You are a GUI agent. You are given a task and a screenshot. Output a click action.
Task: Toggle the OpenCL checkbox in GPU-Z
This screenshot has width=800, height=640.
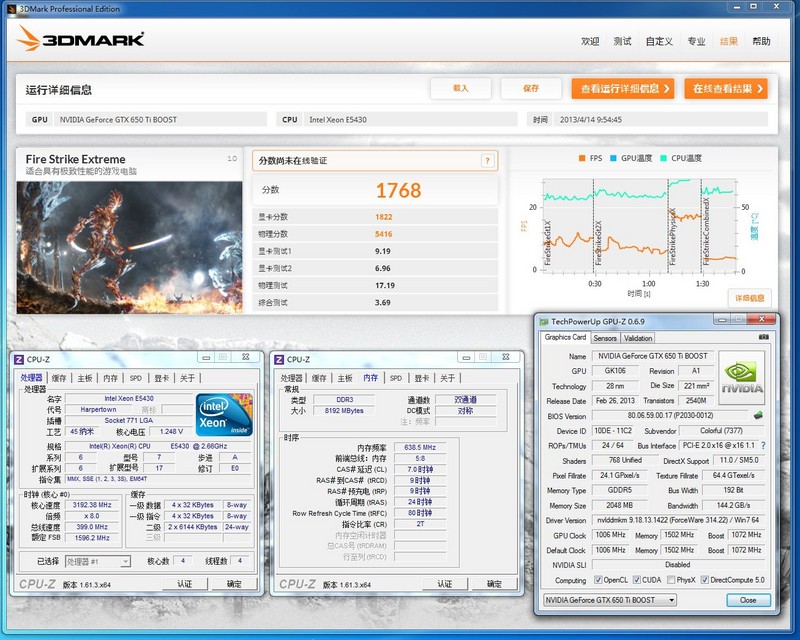click(x=598, y=580)
